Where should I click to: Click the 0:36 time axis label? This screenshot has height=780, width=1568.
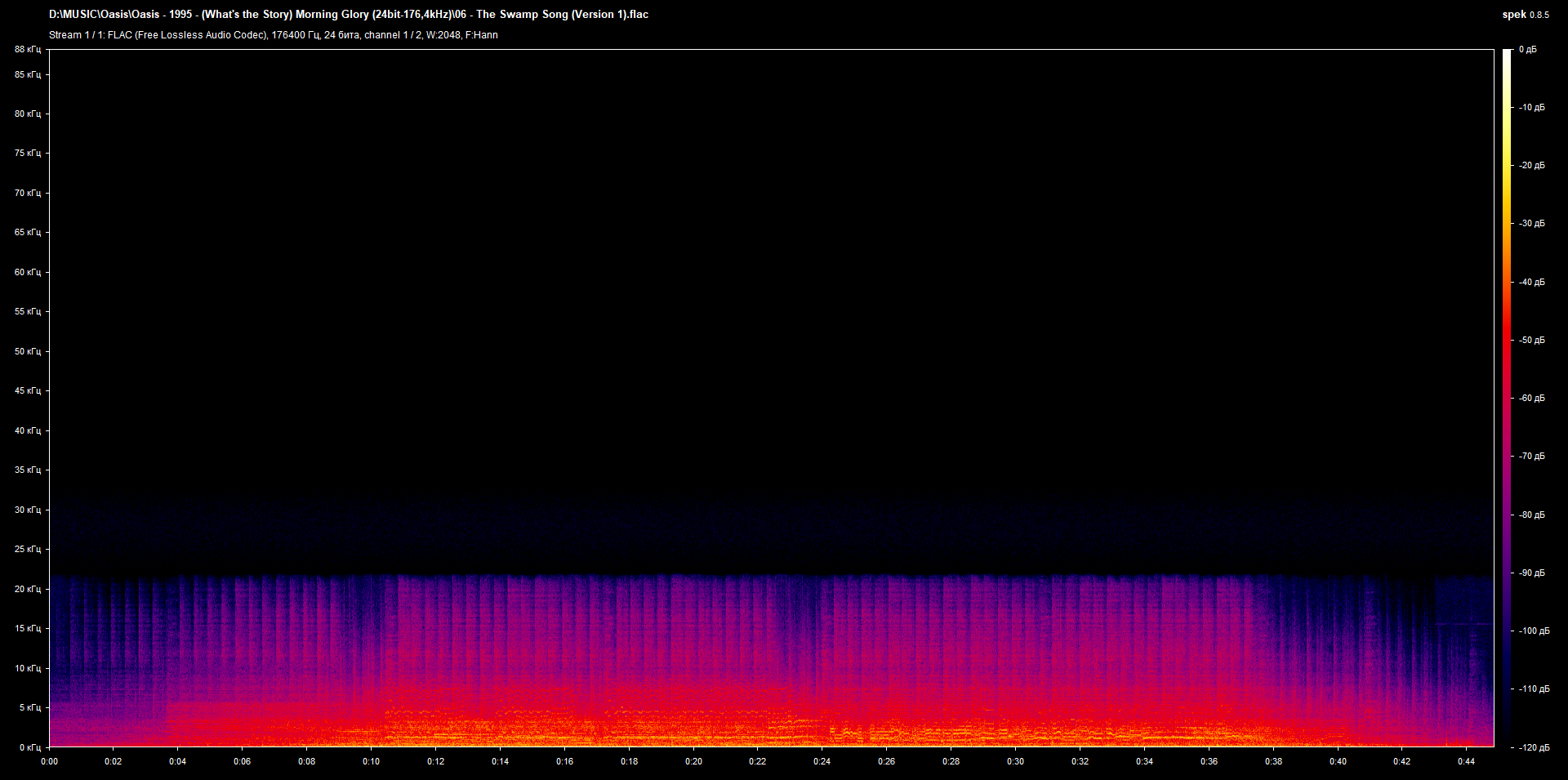[1209, 762]
